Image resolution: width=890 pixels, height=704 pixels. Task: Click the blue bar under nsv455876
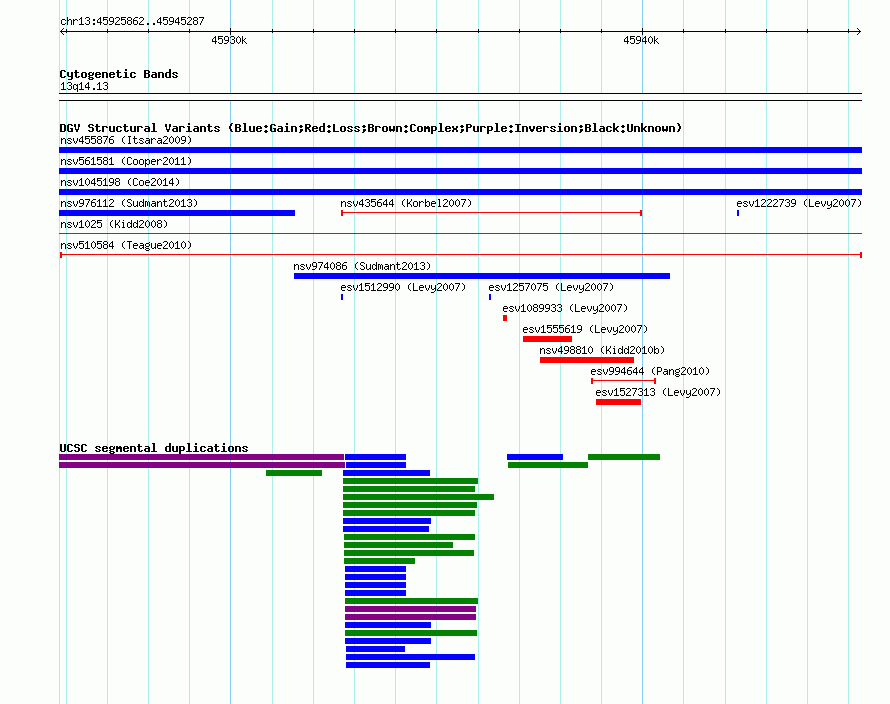[460, 150]
